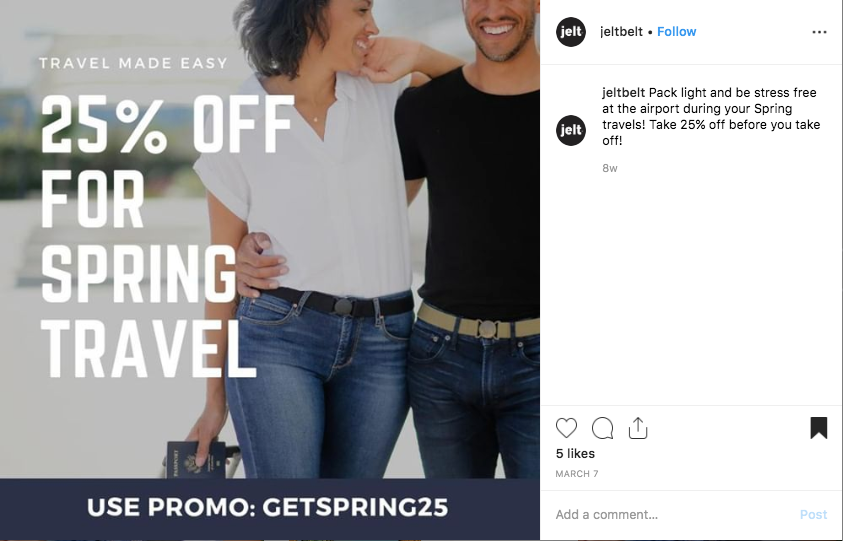
Task: Open jeltbelt username in post header
Action: point(621,32)
